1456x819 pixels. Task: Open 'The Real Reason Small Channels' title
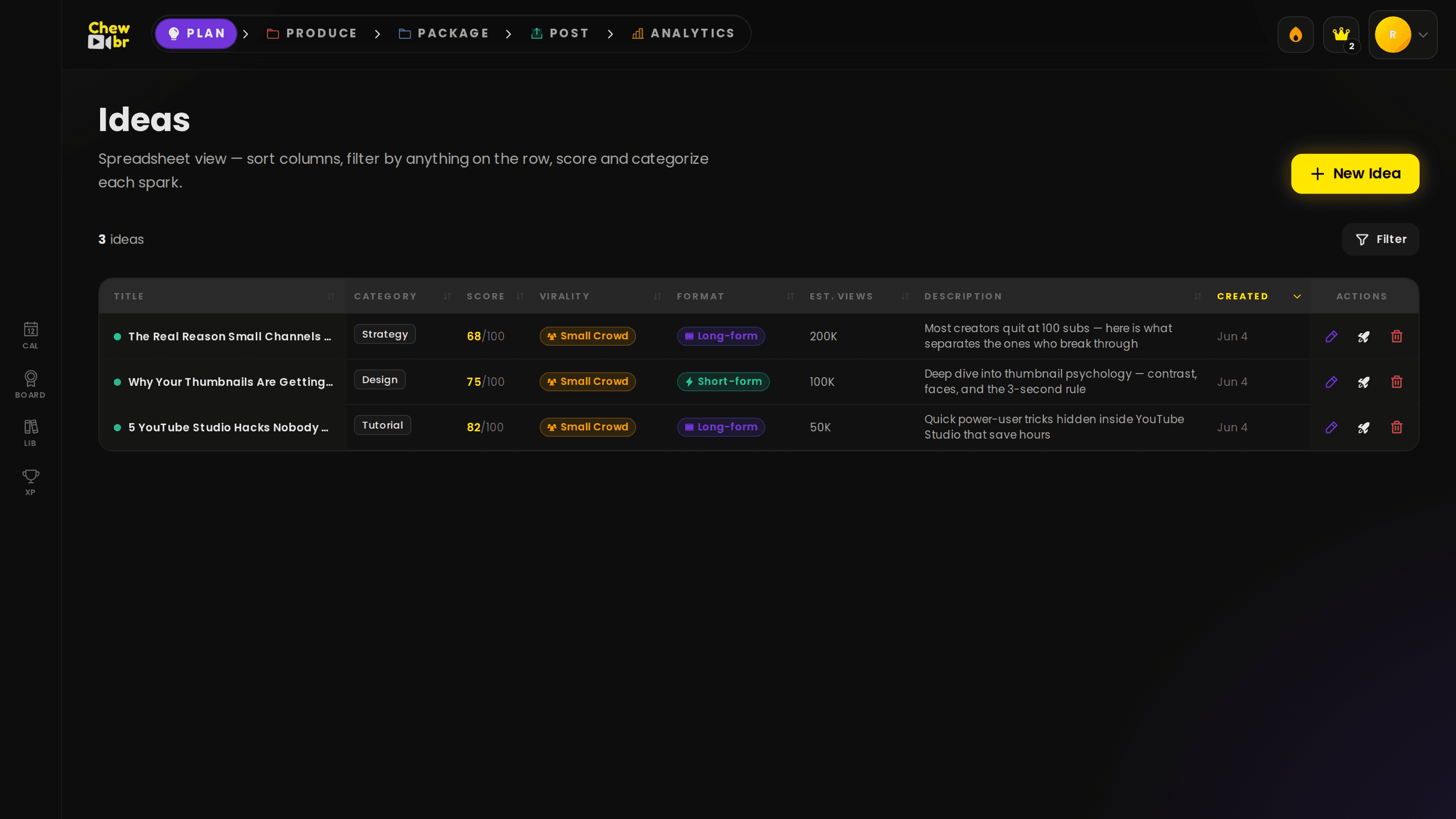click(x=230, y=336)
